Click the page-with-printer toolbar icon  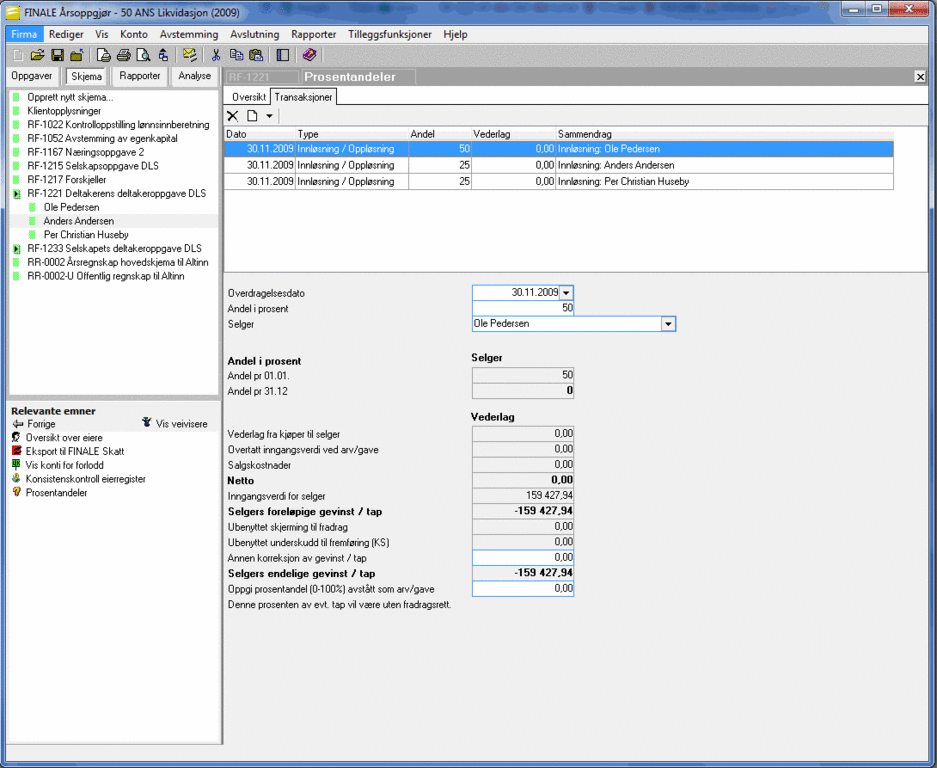[104, 56]
